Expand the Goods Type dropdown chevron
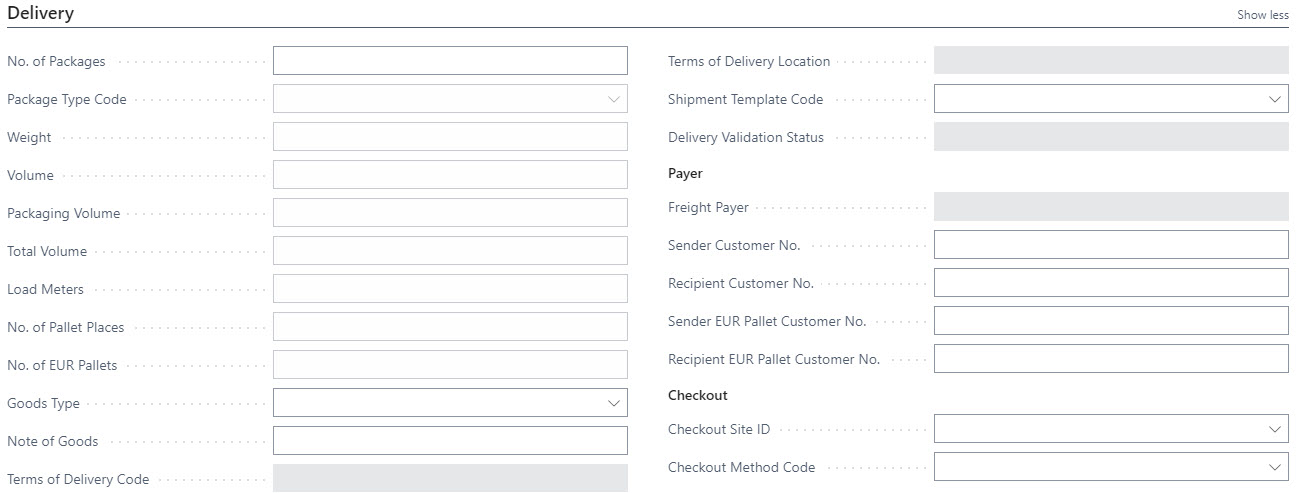1296x493 pixels. [x=613, y=403]
